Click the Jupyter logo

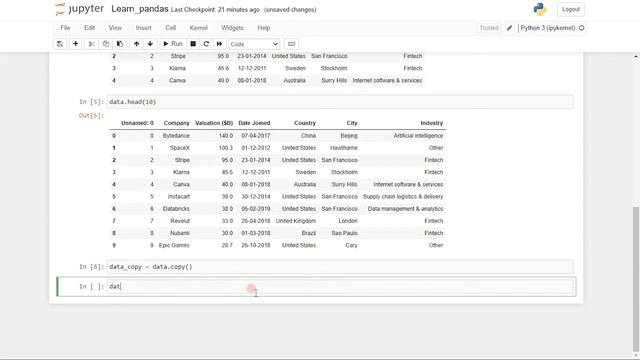pyautogui.click(x=79, y=9)
